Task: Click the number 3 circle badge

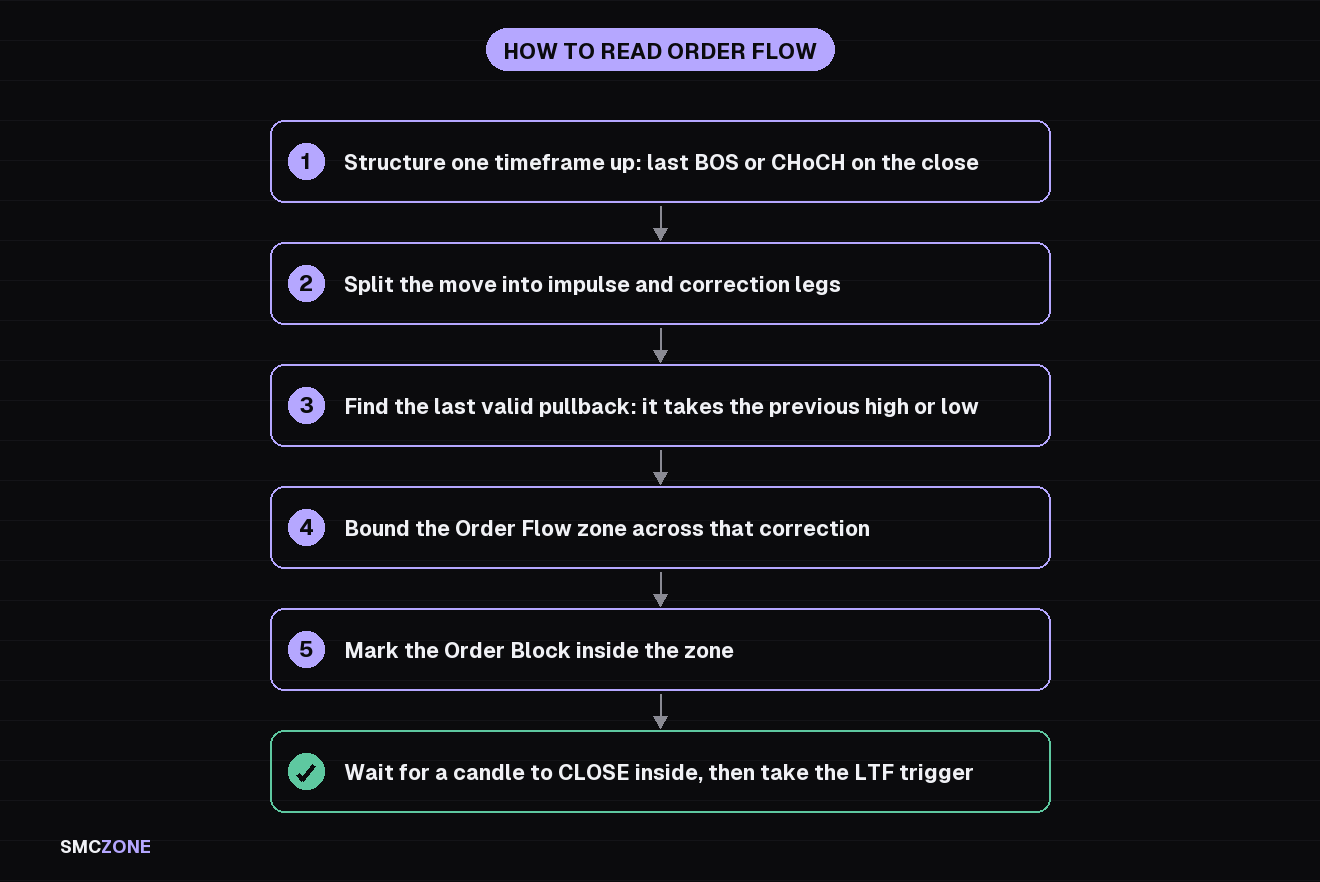Action: (x=306, y=406)
